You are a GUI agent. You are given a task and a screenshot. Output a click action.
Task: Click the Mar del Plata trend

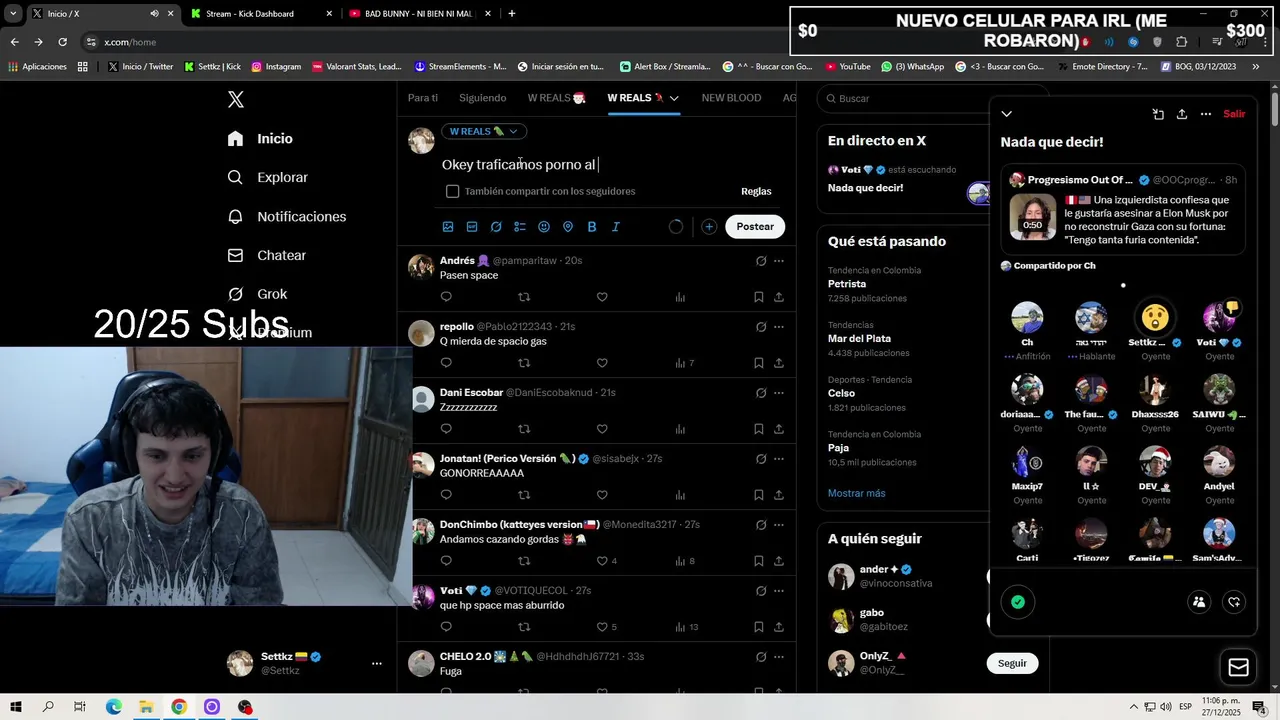859,339
